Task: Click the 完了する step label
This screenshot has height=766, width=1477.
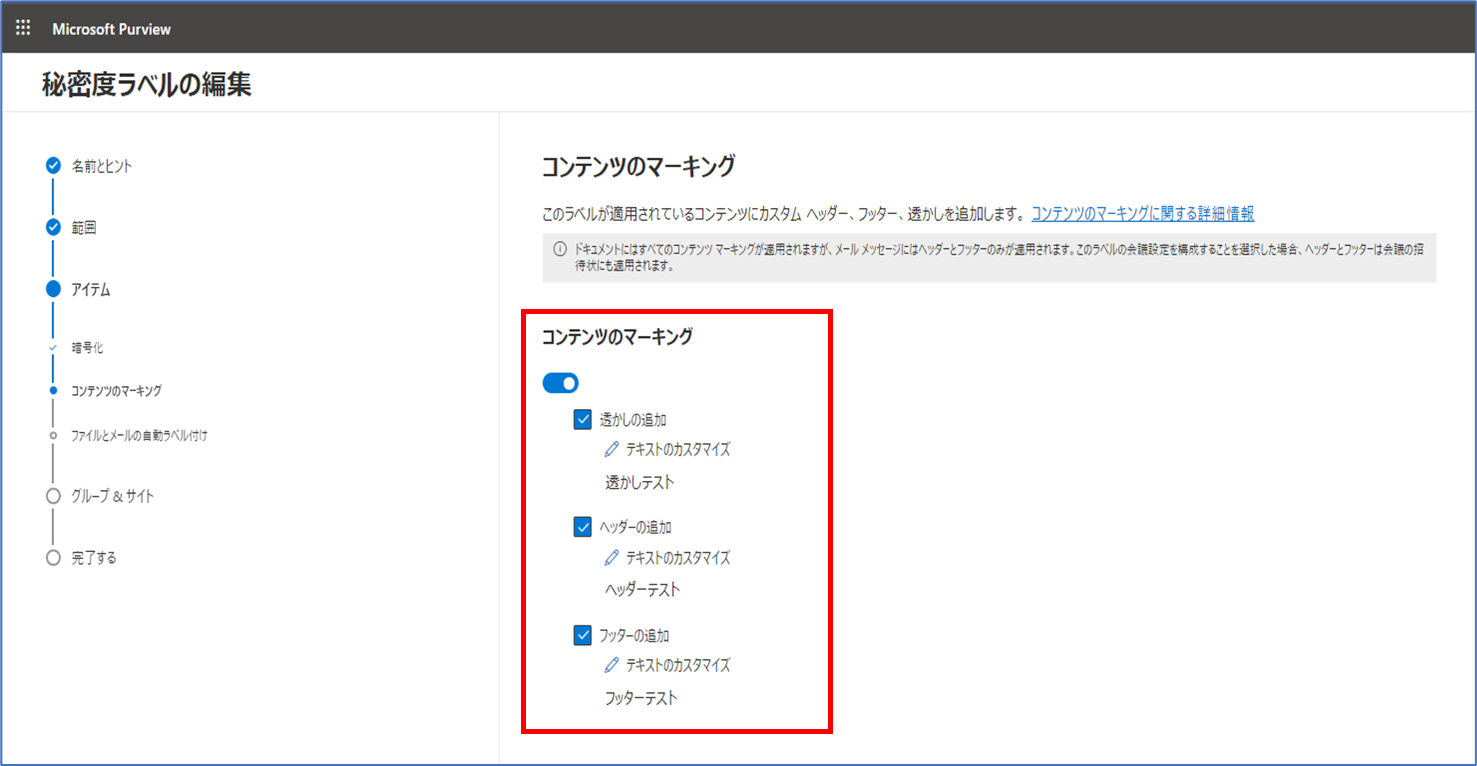Action: pyautogui.click(x=94, y=558)
